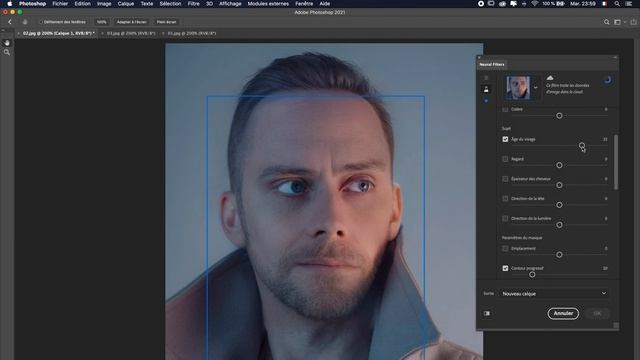Click the Contour progressif slider handle
Image resolution: width=640 pixels, height=360 pixels.
pos(532,274)
